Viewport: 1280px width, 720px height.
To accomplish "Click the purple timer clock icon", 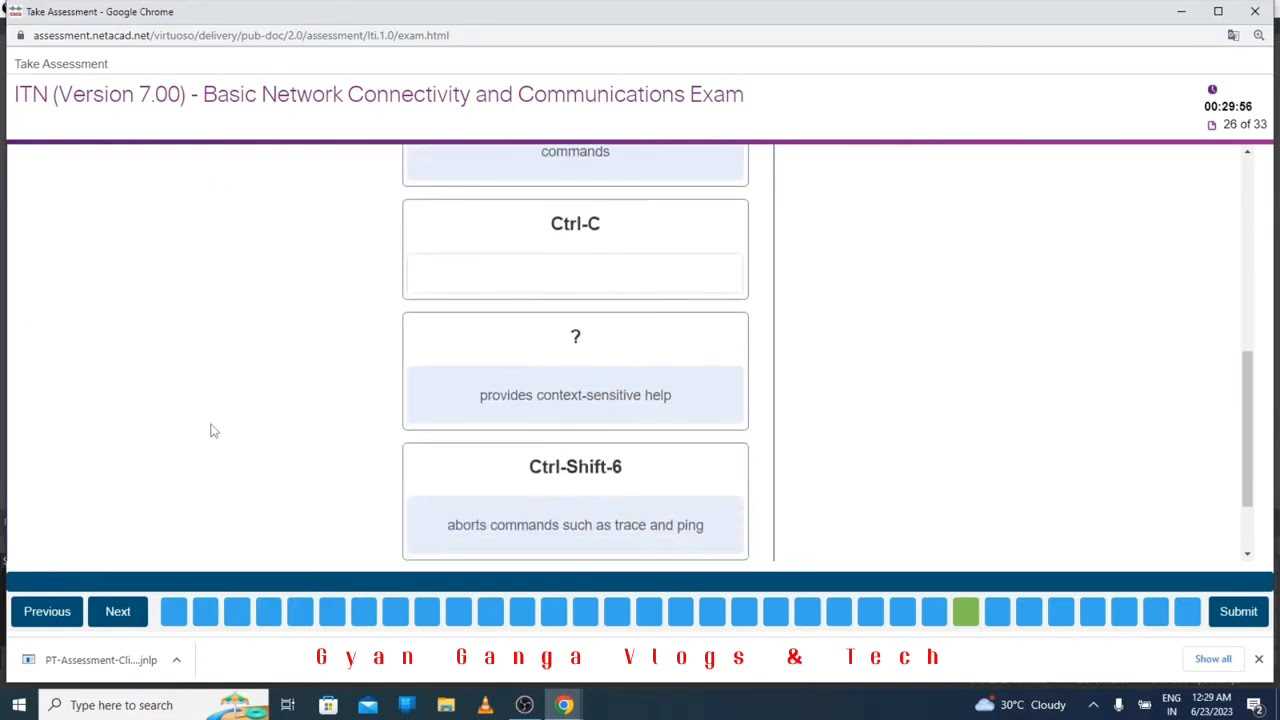I will coord(1212,90).
